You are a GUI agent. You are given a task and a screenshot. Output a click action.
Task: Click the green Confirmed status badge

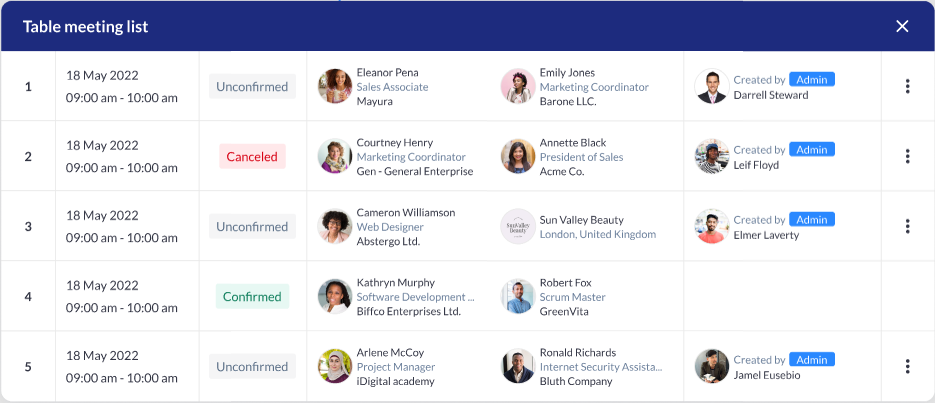tap(252, 296)
